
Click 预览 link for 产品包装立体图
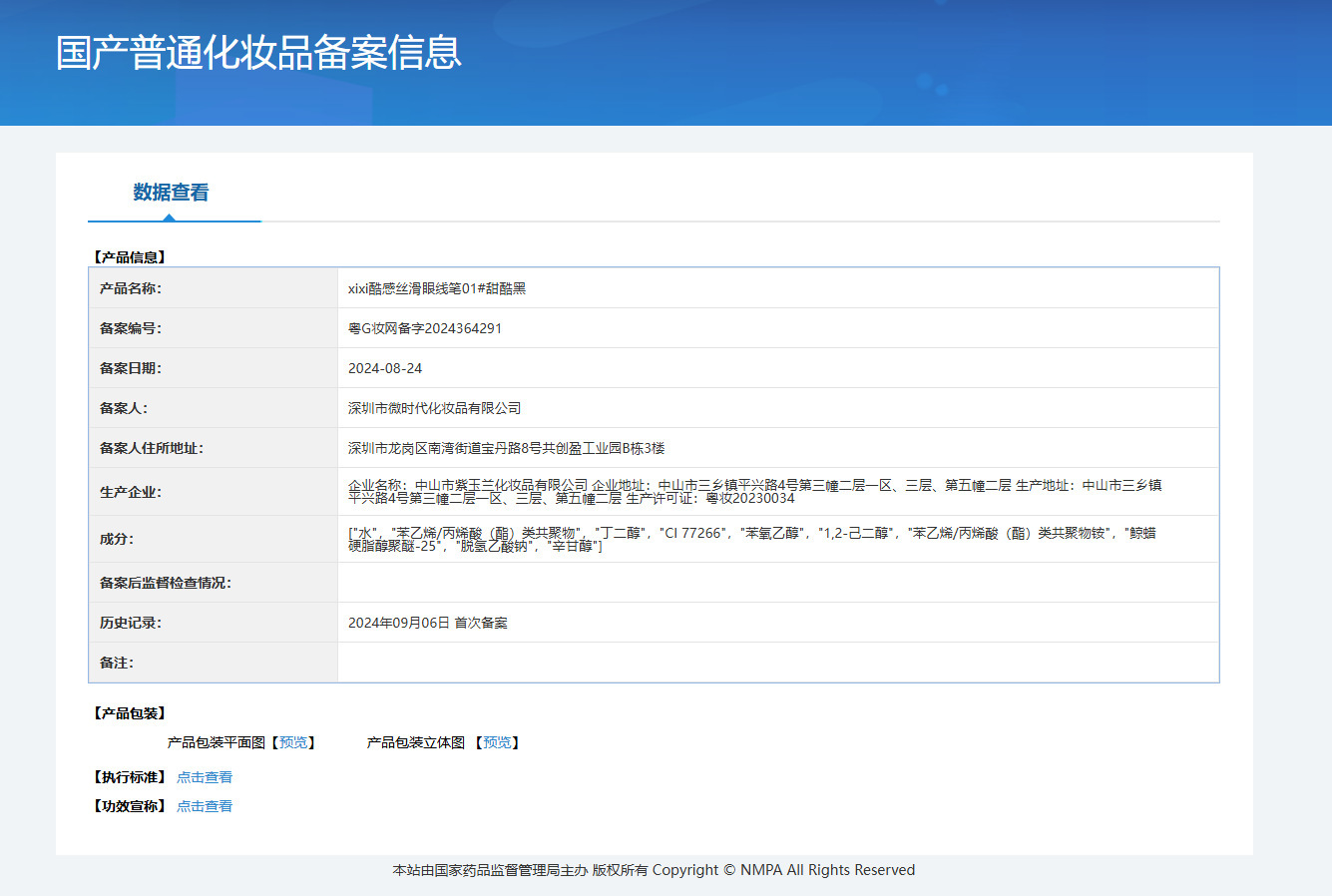[497, 742]
